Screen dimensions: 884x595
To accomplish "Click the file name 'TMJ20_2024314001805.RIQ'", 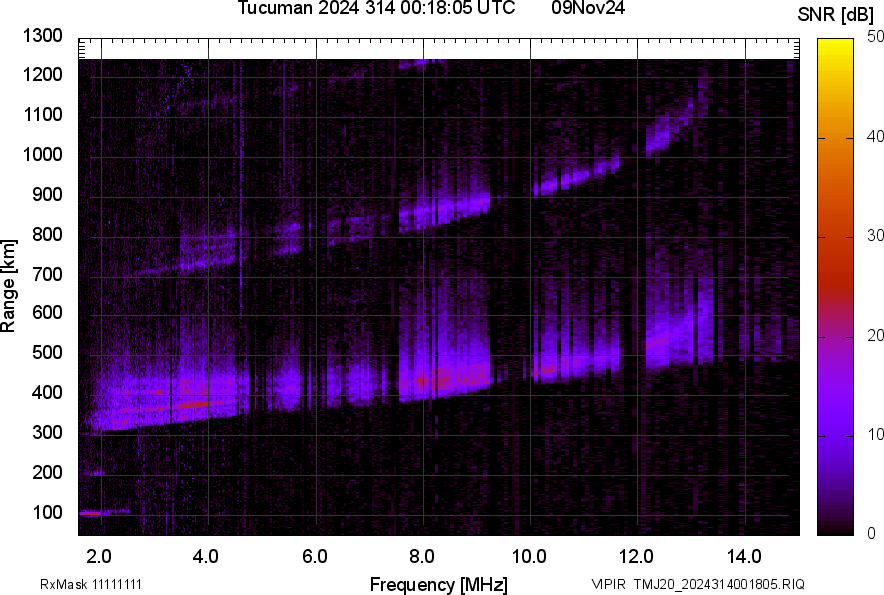I will [x=719, y=584].
